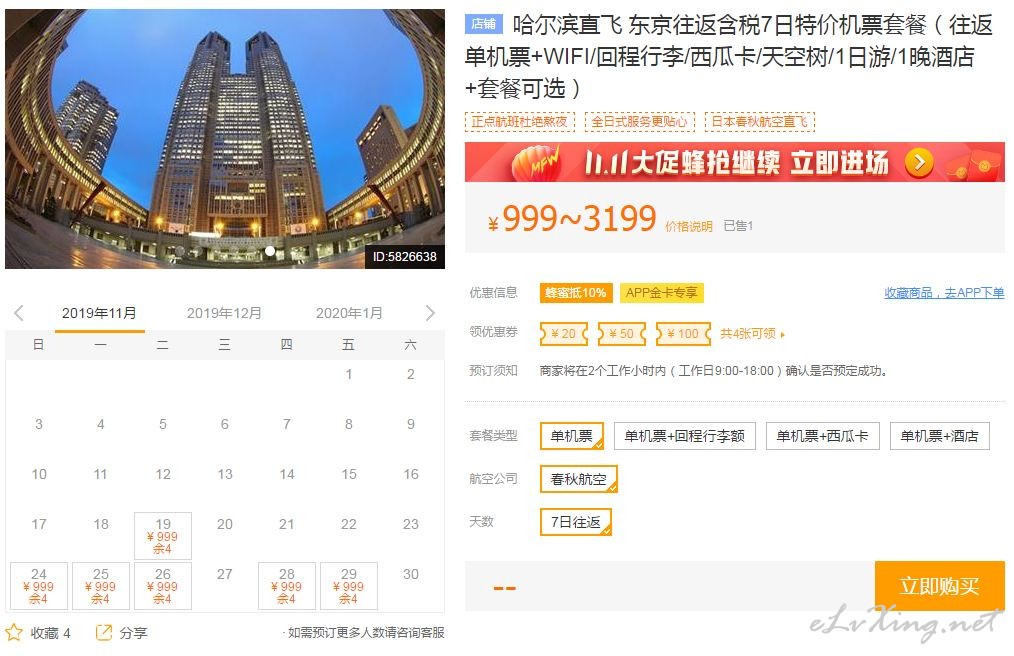This screenshot has width=1014, height=656.
Task: Select the 单机票+西瓜卡 package option
Action: click(x=823, y=436)
